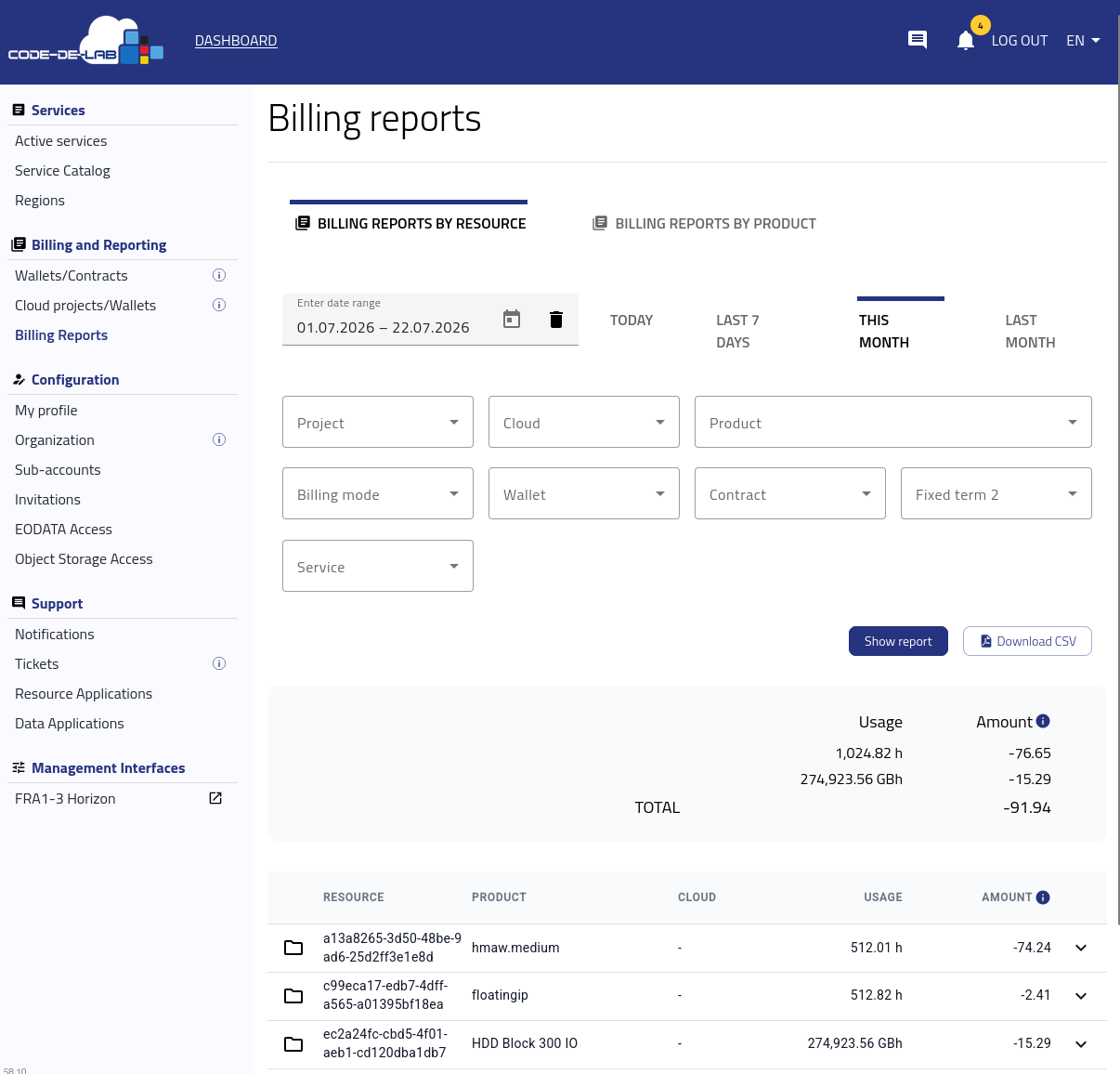Open FRA1-3 Horizon in sidebar
Screen dimensions: 1120x1074
[x=65, y=798]
